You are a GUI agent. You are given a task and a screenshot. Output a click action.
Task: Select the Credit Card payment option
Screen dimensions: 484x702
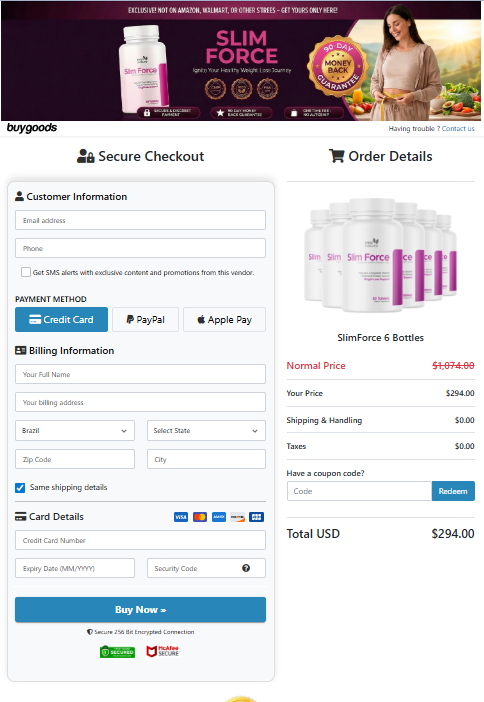(x=61, y=320)
